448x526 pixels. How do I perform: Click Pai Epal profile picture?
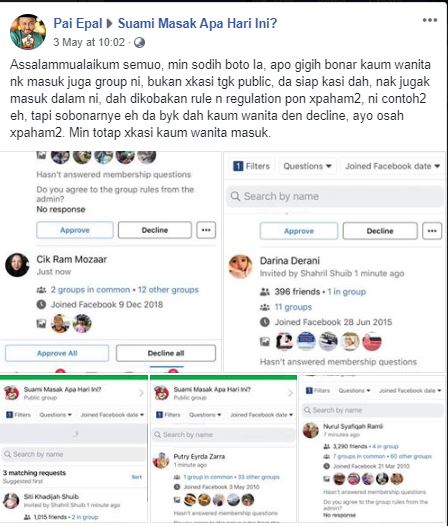[28, 32]
